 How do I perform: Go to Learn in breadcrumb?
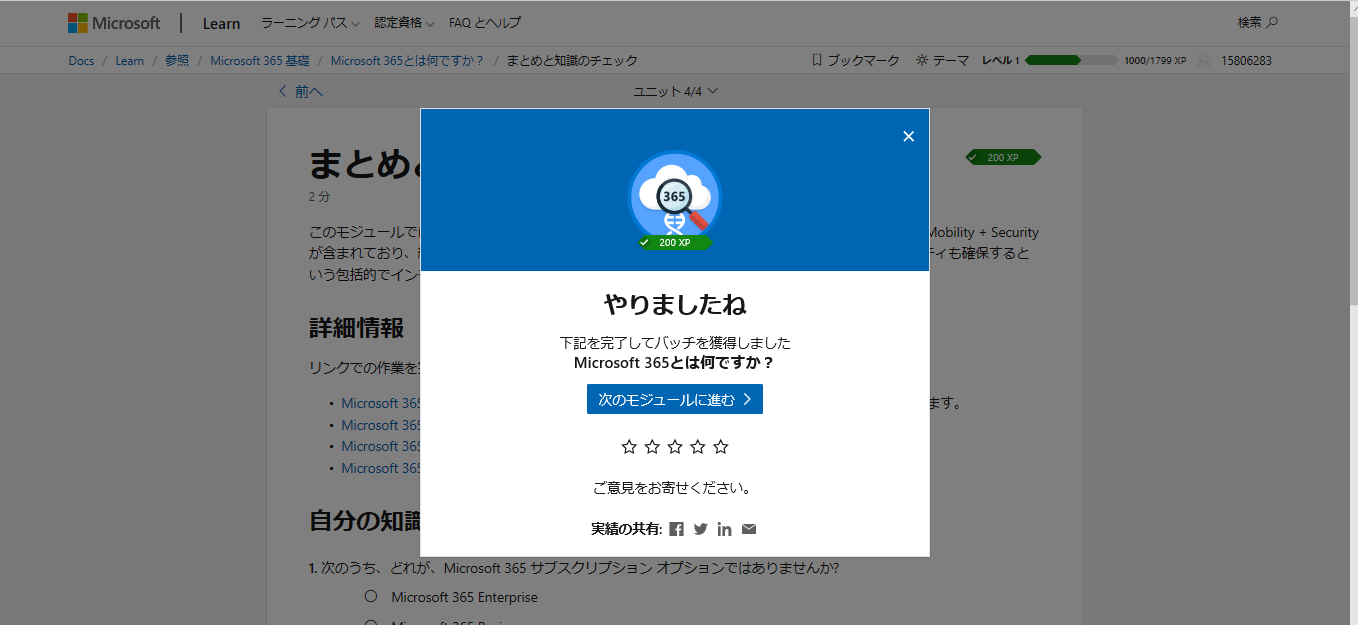[130, 61]
